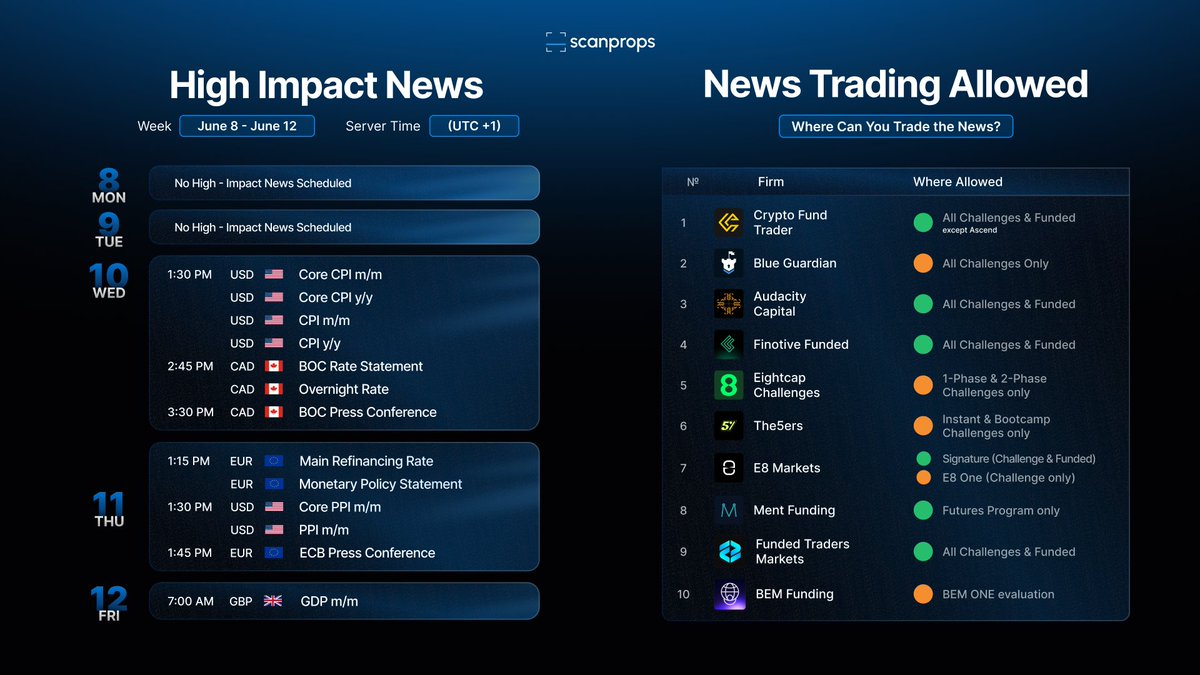Click the orange dot for BEM Funding
Image resolution: width=1200 pixels, height=675 pixels.
pos(923,594)
